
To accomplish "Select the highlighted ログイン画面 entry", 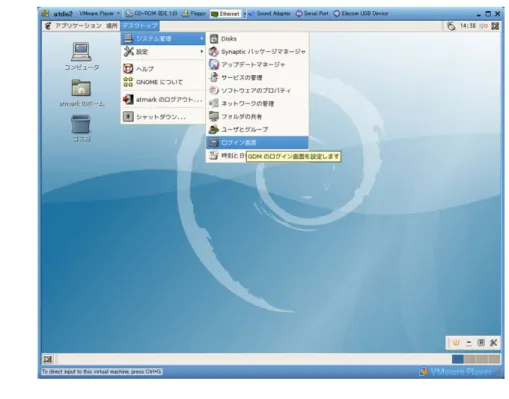I will click(x=257, y=143).
